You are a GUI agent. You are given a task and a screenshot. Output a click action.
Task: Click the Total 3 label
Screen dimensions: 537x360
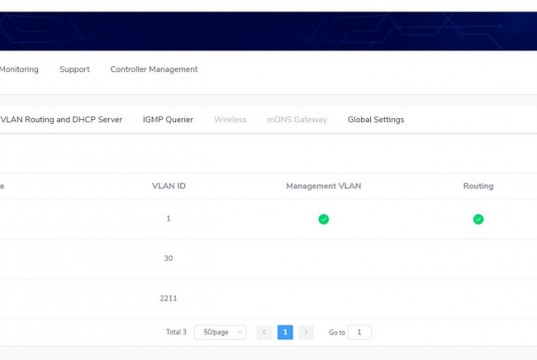(x=176, y=332)
